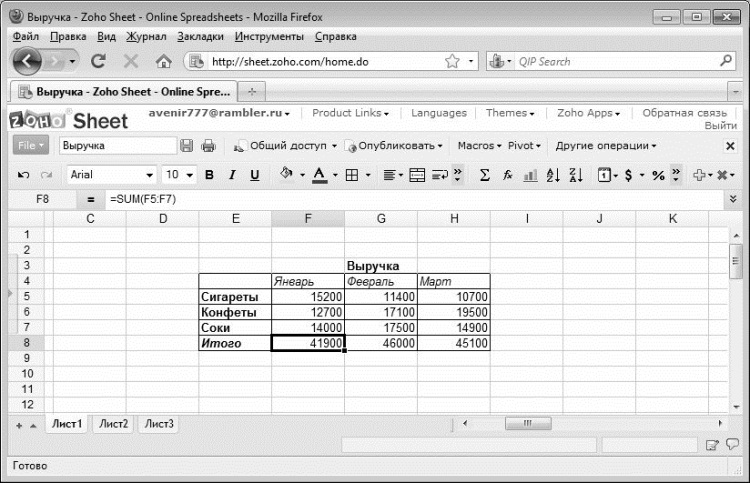Open the Файл browser menu

(26, 36)
